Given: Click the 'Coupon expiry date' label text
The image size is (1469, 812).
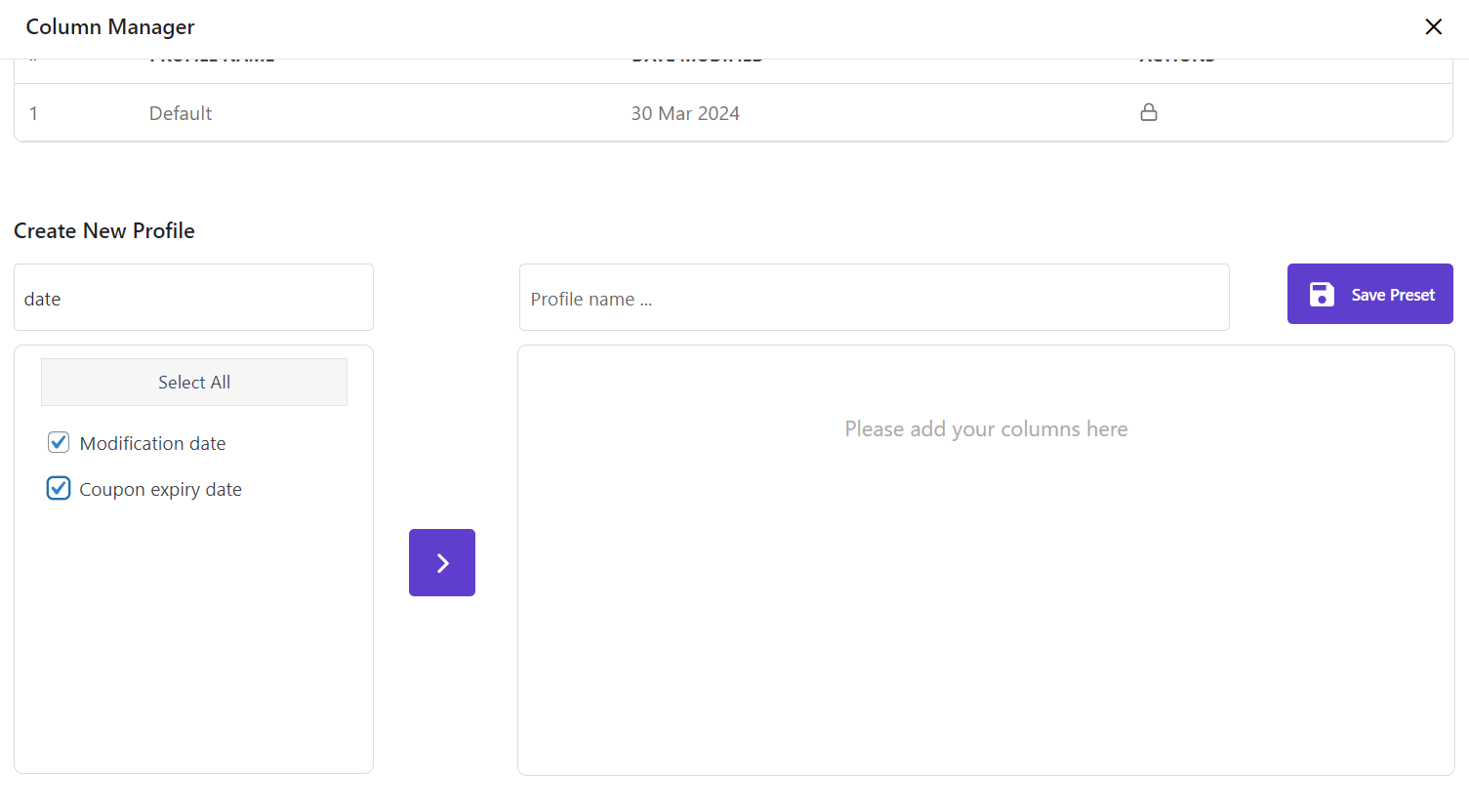Looking at the screenshot, I should coord(160,490).
